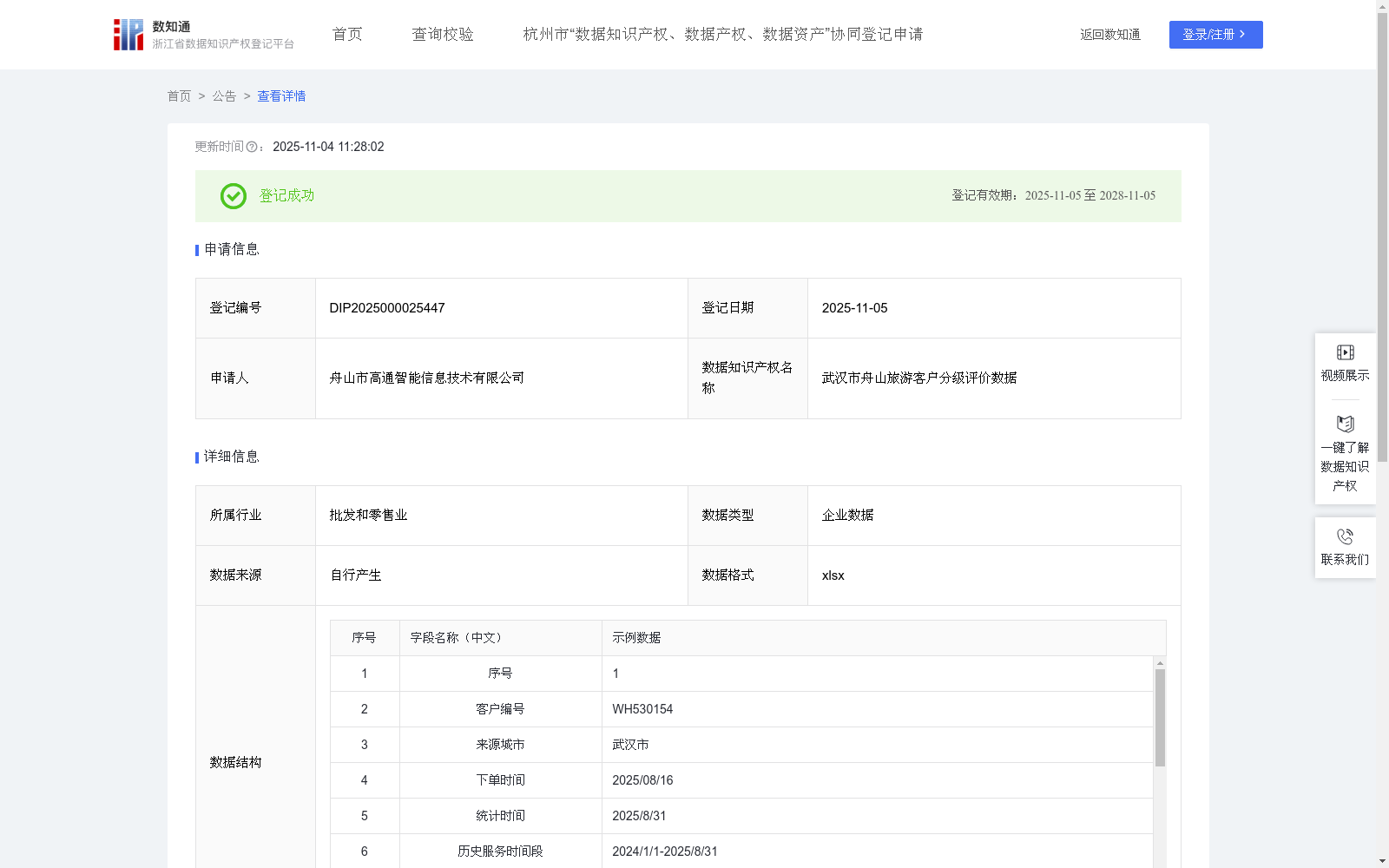The height and width of the screenshot is (868, 1389).
Task: Click the green 登记成功 checkmark icon
Action: (x=233, y=196)
